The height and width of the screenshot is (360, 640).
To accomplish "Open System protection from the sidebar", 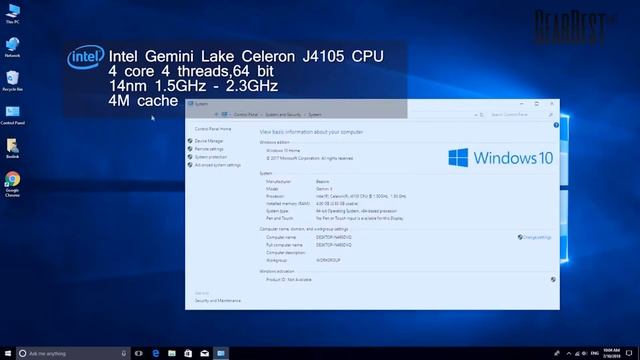I will (x=211, y=157).
